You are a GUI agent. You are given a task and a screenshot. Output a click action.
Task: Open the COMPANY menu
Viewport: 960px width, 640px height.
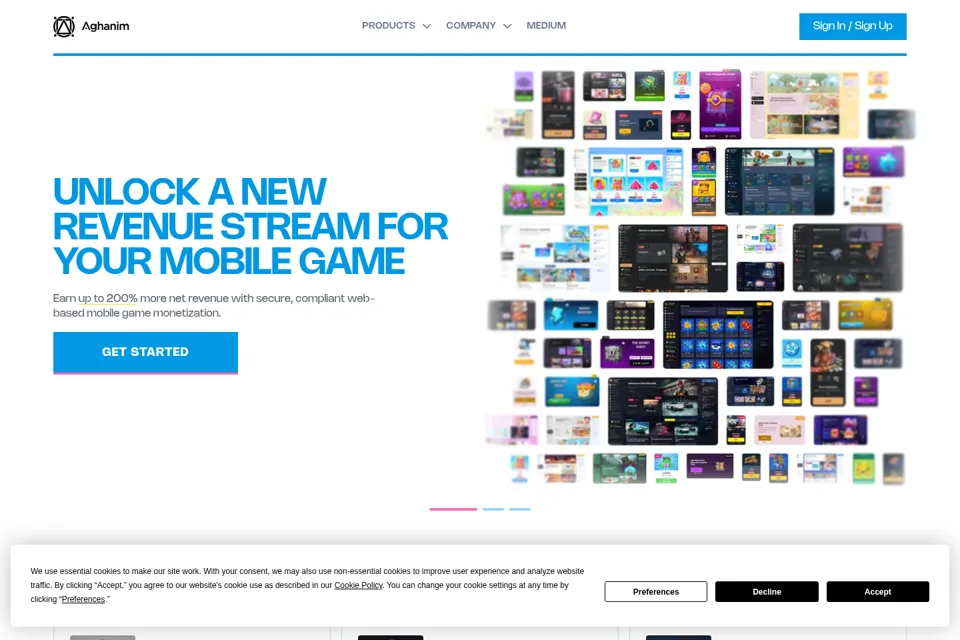click(x=471, y=26)
